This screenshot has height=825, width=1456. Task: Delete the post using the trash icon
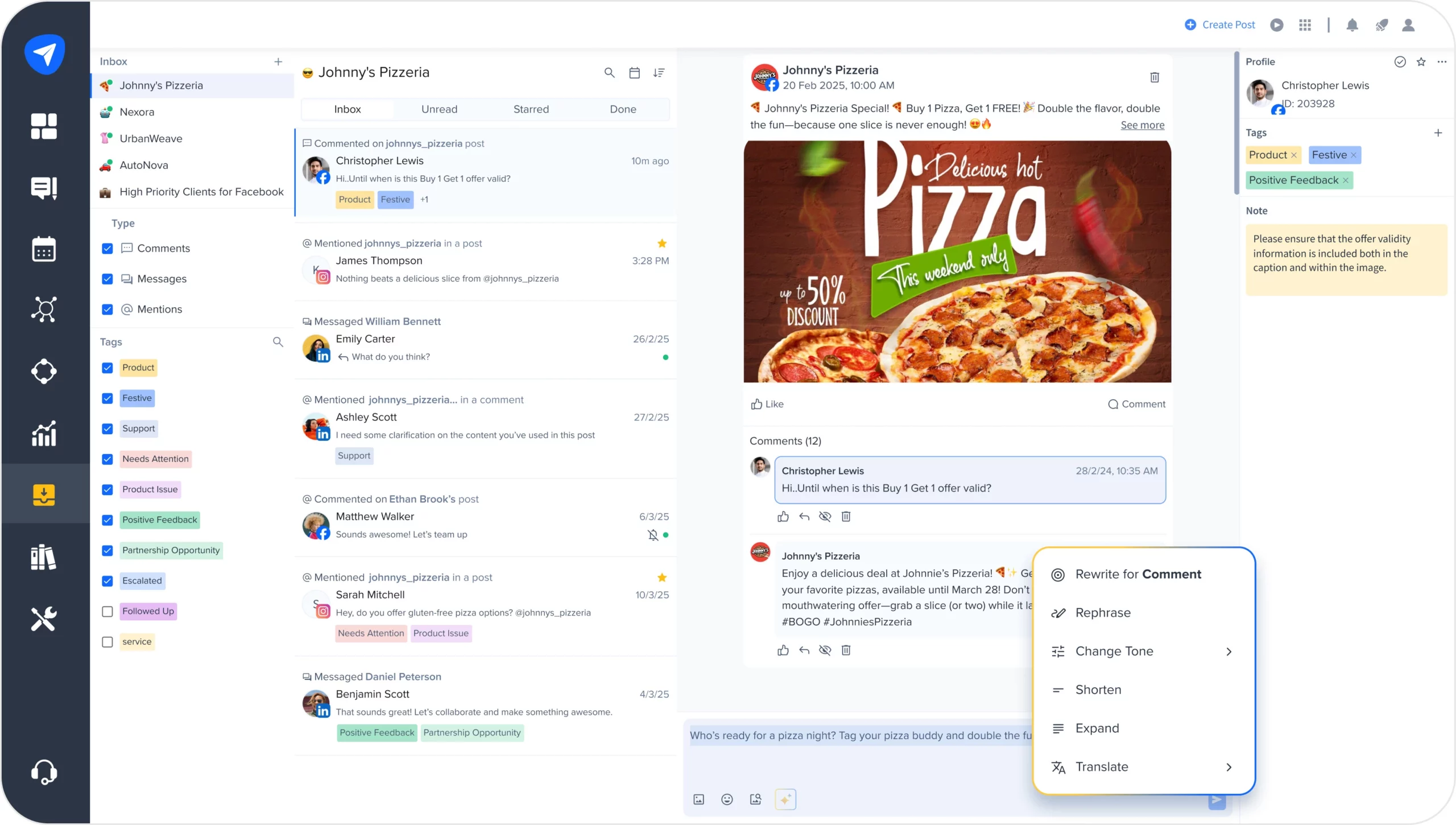coord(1154,77)
